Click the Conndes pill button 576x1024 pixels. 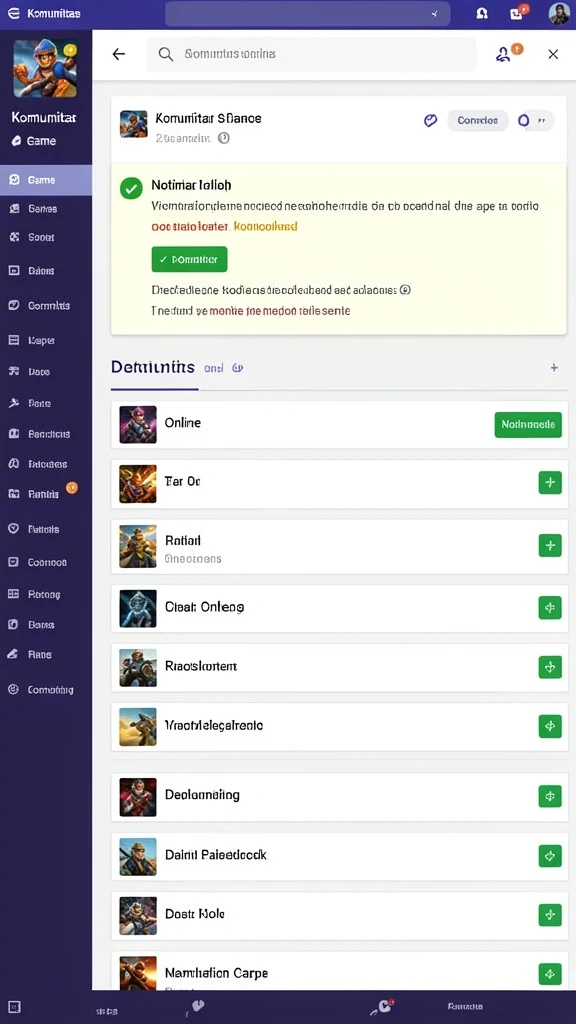click(x=477, y=120)
